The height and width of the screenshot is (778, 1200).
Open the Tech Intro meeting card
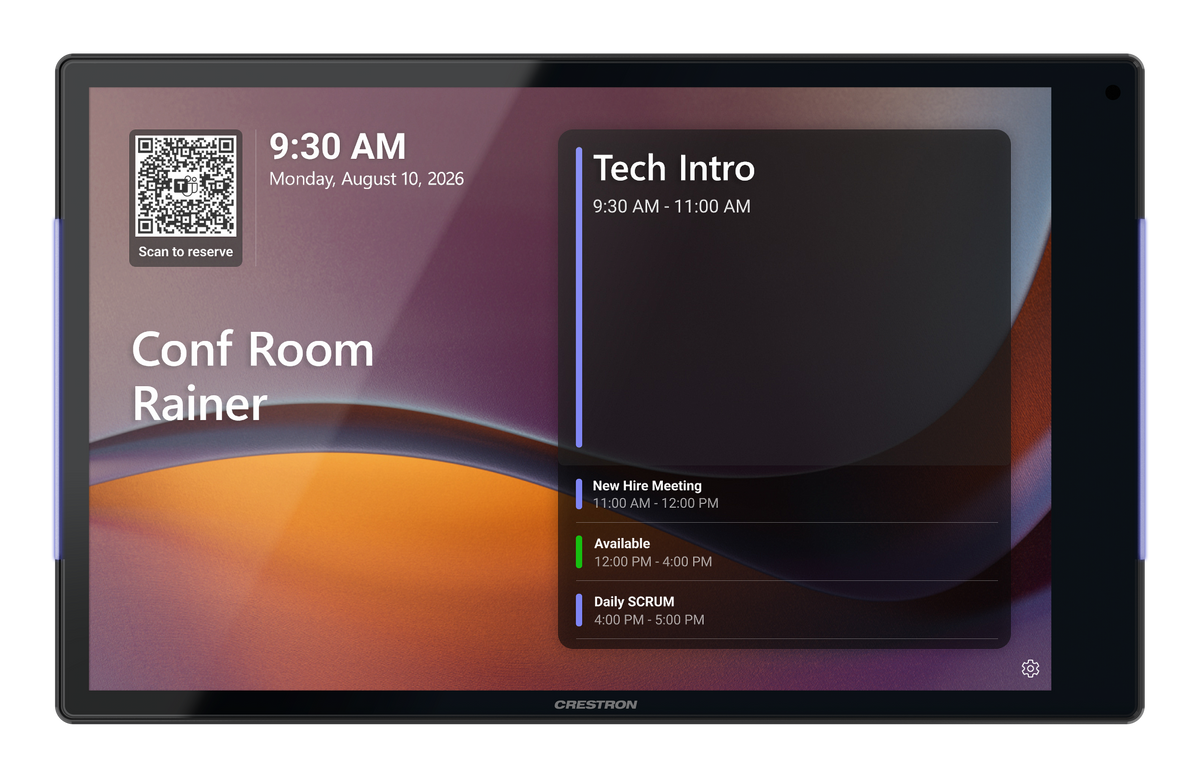(x=784, y=298)
